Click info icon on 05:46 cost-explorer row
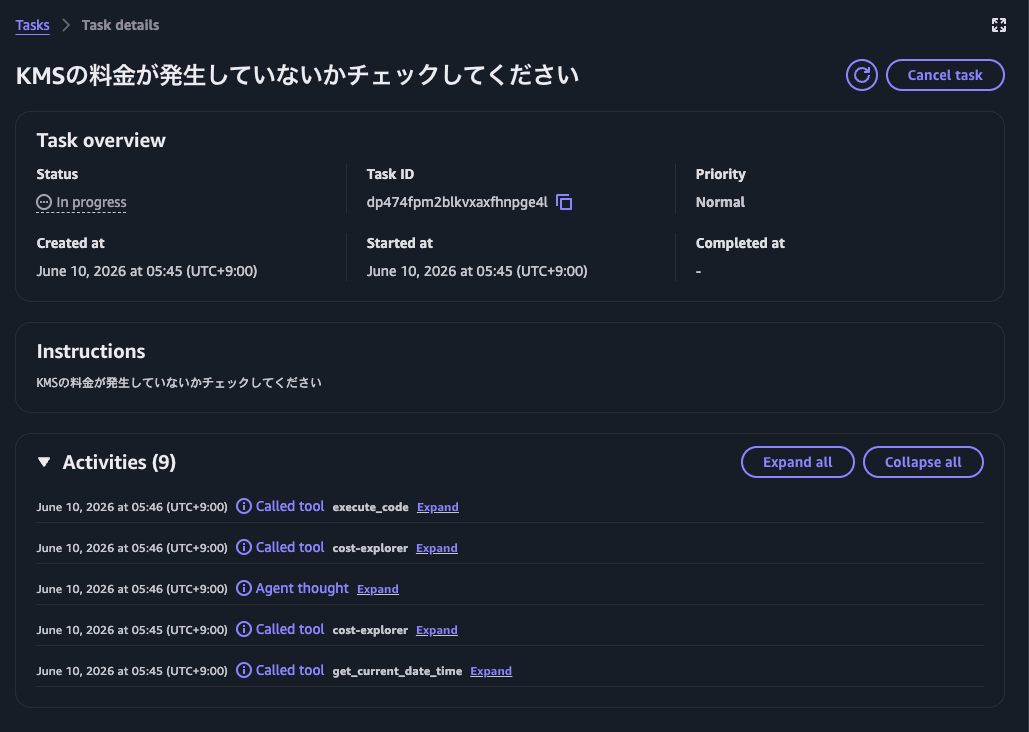Image resolution: width=1029 pixels, height=732 pixels. pos(243,547)
